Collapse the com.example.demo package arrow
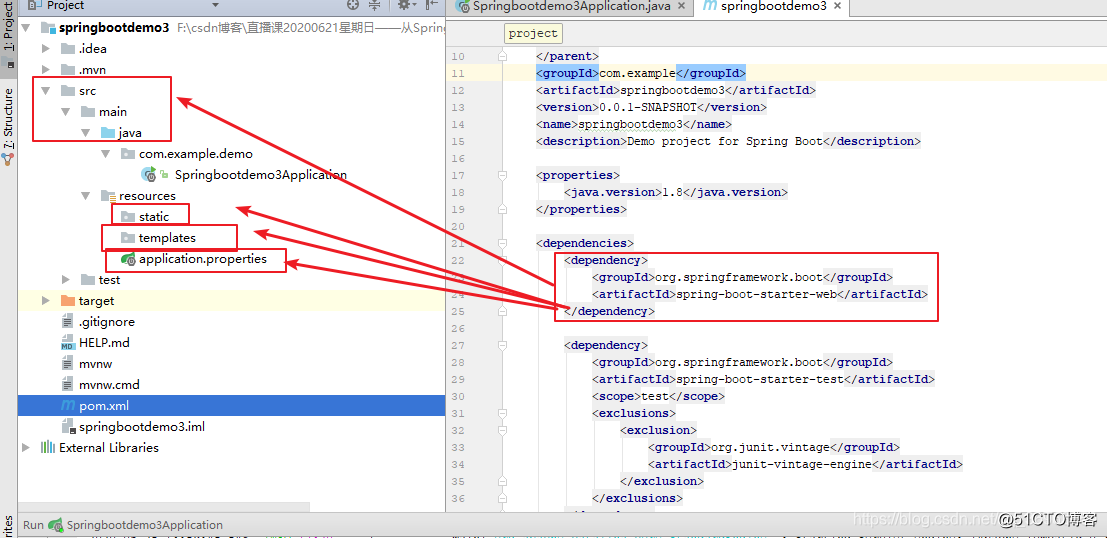The width and height of the screenshot is (1107, 538). coord(105,154)
